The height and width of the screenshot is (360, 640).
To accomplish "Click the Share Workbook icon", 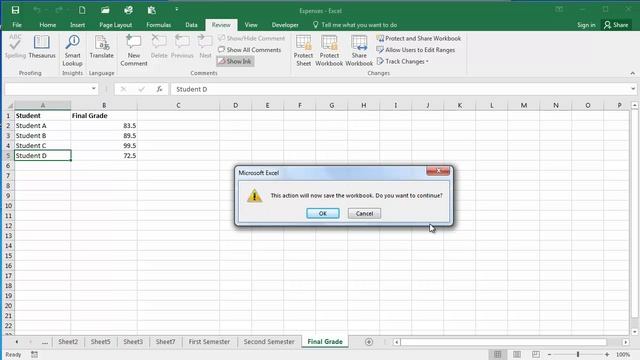I will pyautogui.click(x=359, y=50).
